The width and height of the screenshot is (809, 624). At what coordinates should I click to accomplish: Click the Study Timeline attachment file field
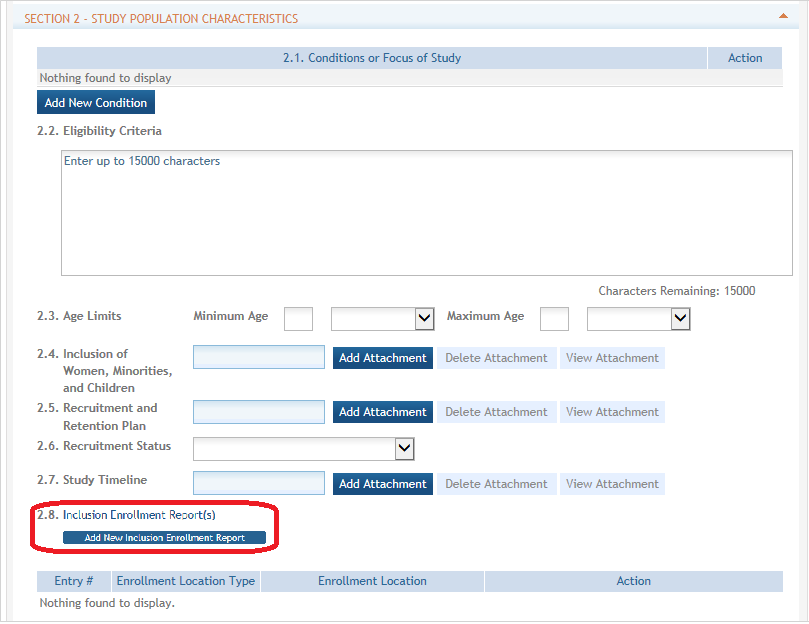[259, 483]
